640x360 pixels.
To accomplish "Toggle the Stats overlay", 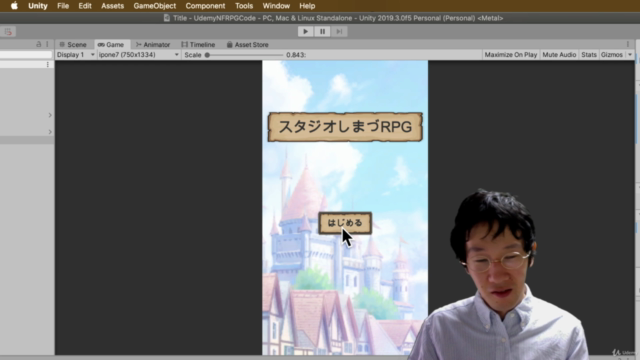I will point(589,55).
